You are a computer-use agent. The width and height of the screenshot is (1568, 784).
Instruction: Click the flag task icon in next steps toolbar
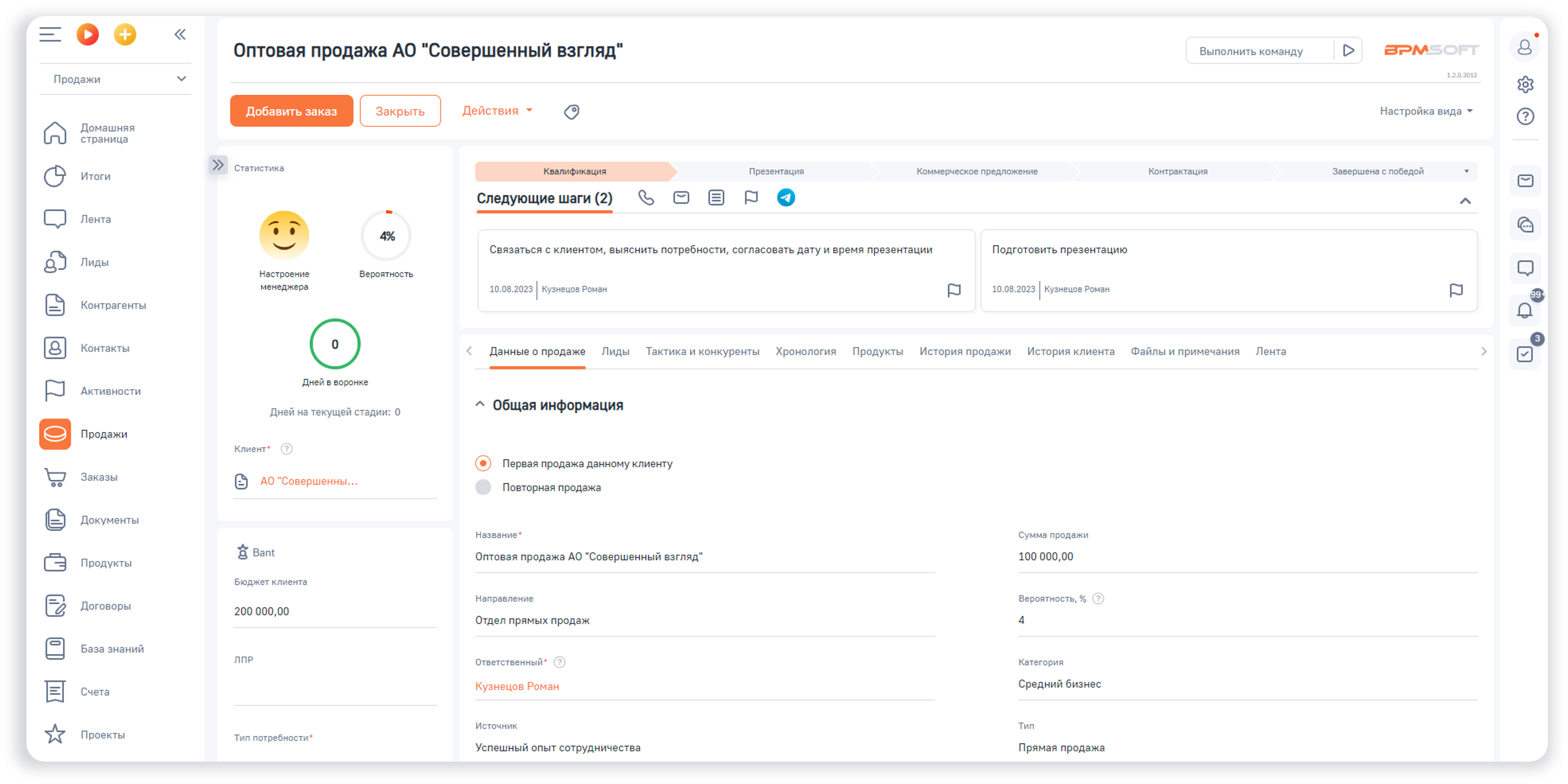[x=751, y=198]
